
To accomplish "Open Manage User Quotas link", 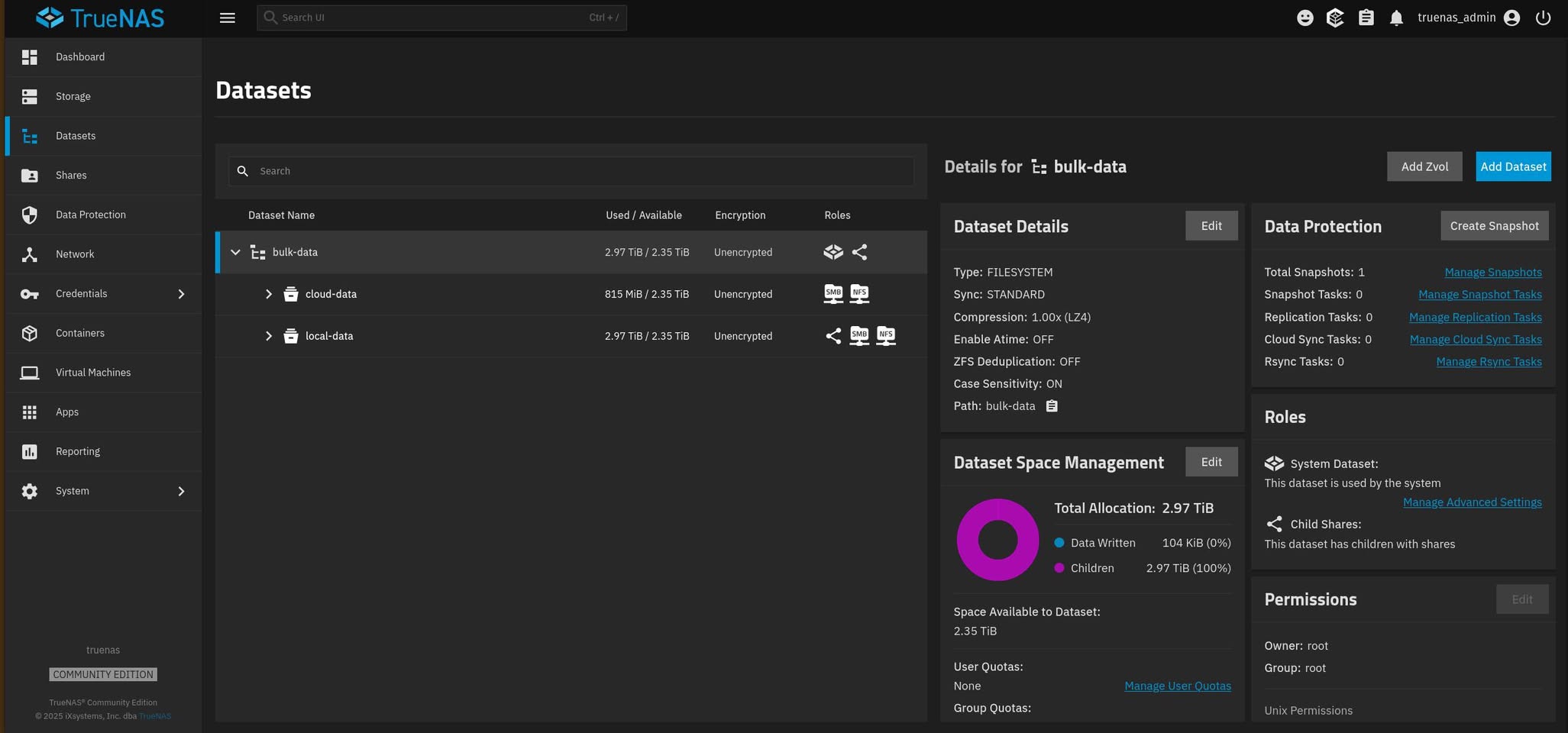I will point(1178,686).
